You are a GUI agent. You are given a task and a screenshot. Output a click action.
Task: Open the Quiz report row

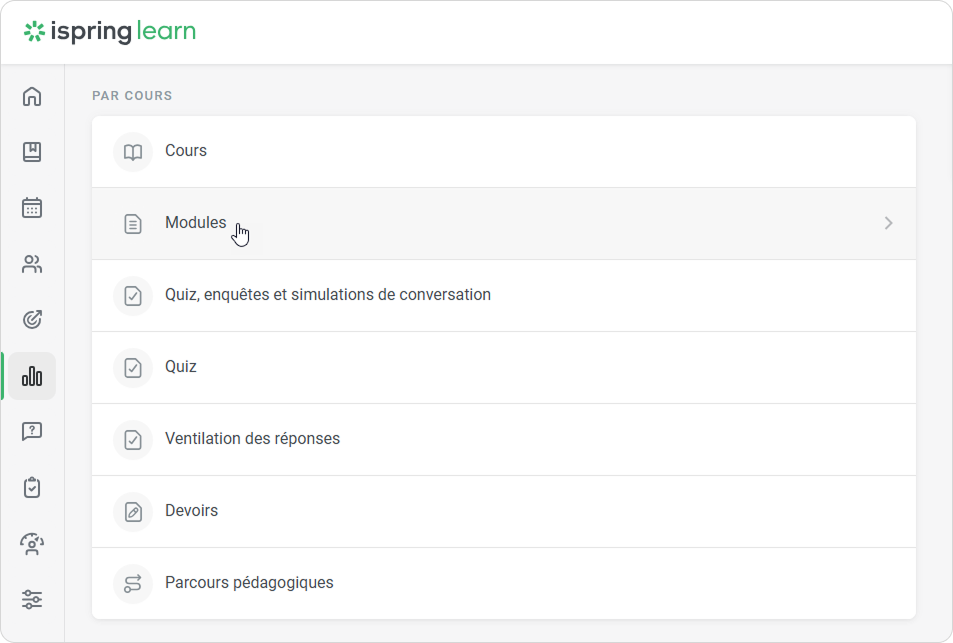(x=181, y=367)
